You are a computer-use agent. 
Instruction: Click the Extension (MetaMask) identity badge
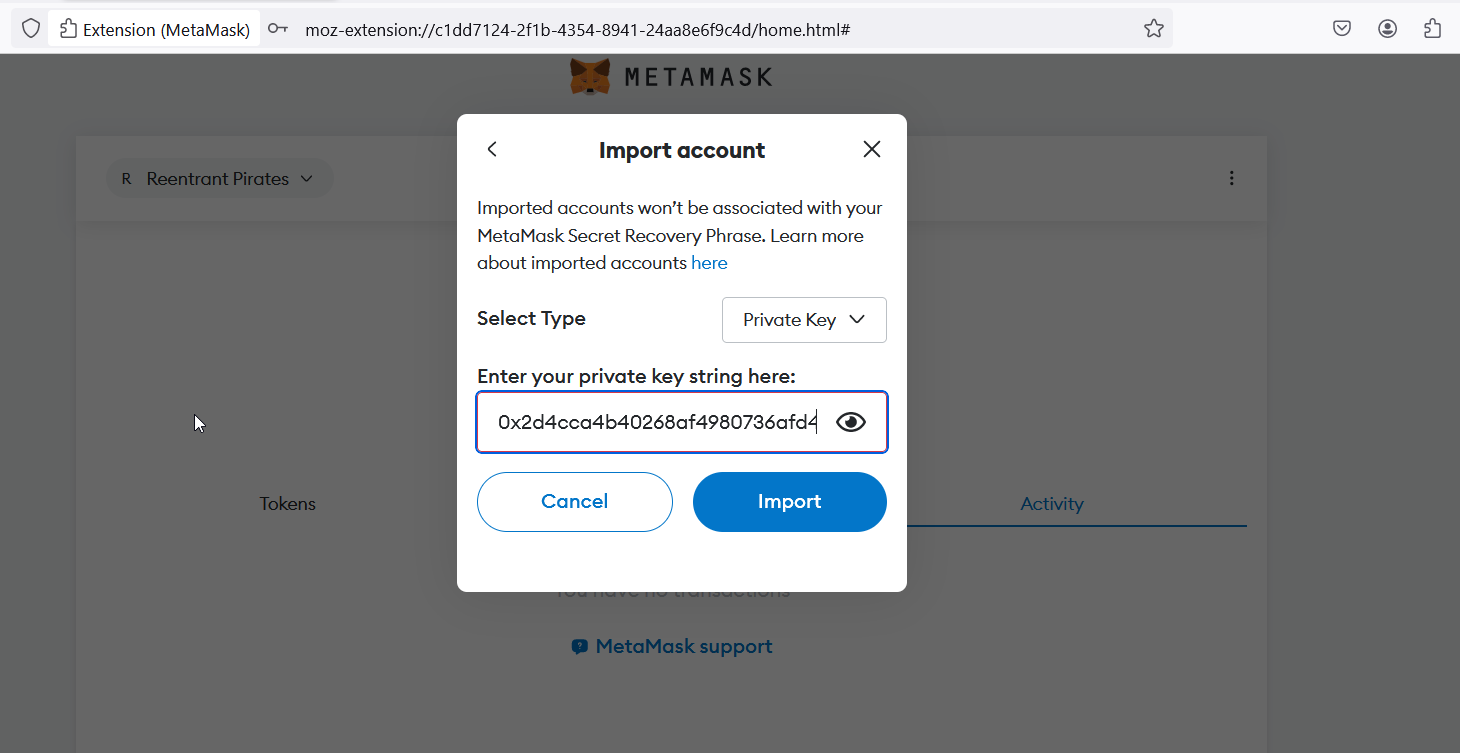155,30
